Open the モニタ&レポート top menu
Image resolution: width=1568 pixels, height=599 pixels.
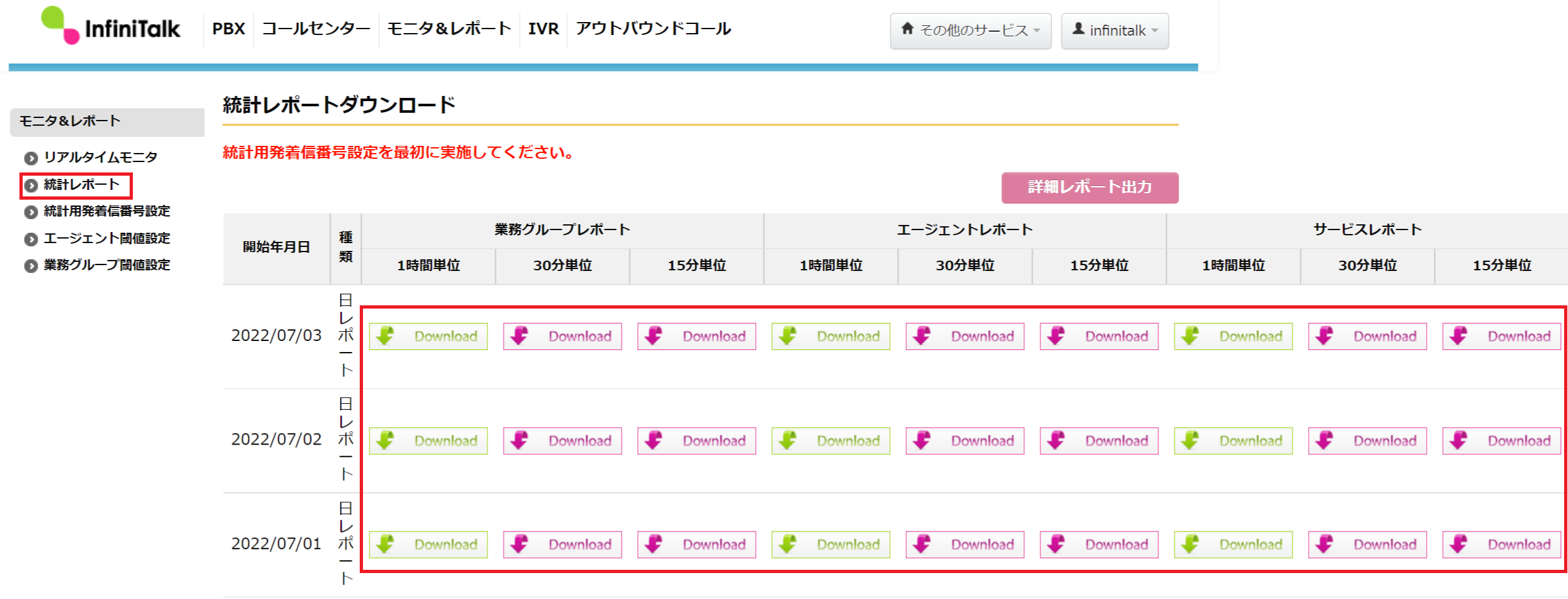(x=449, y=29)
